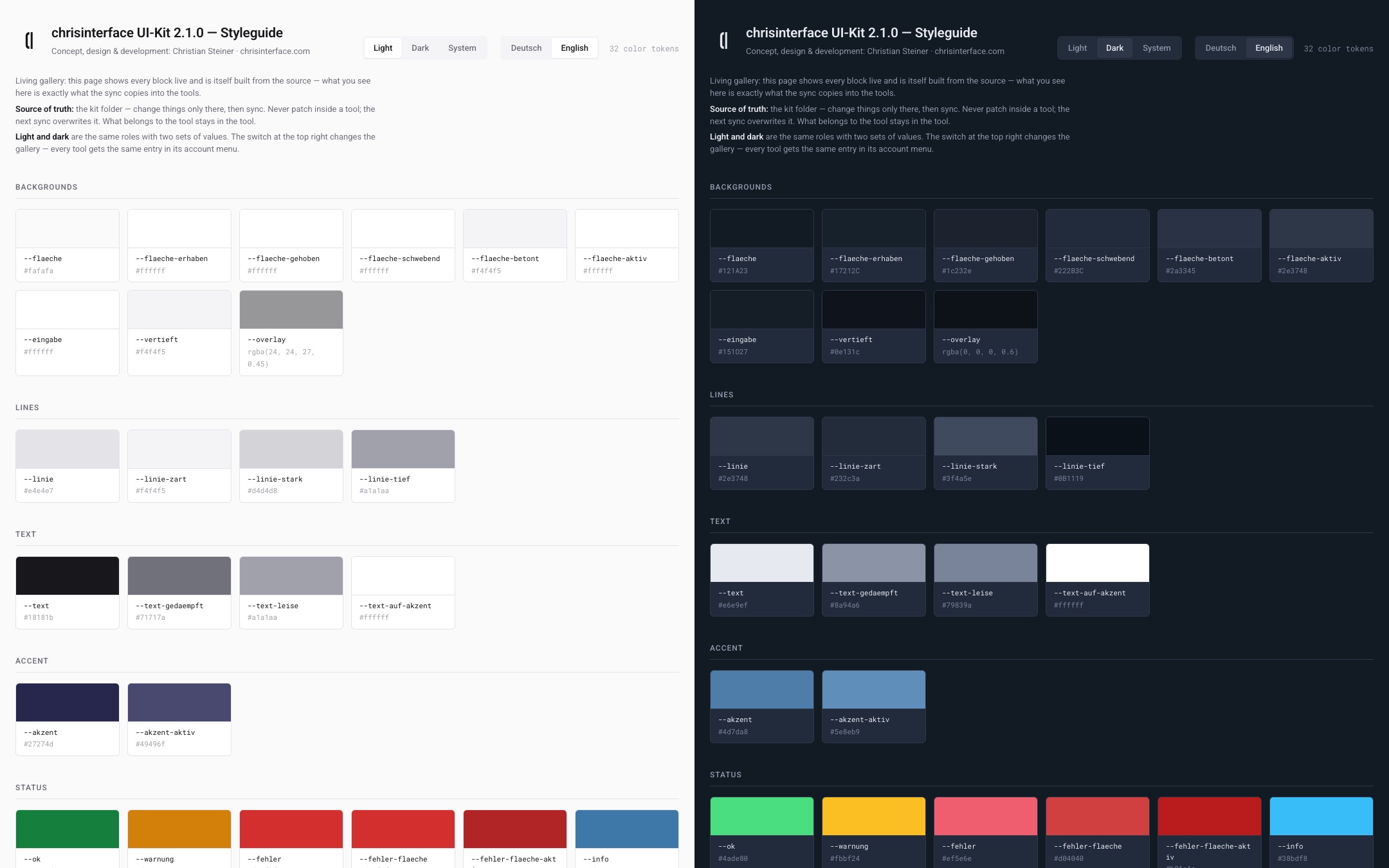Click '32 color tokens' text in light pane
Image resolution: width=1389 pixels, height=868 pixels.
tap(644, 49)
